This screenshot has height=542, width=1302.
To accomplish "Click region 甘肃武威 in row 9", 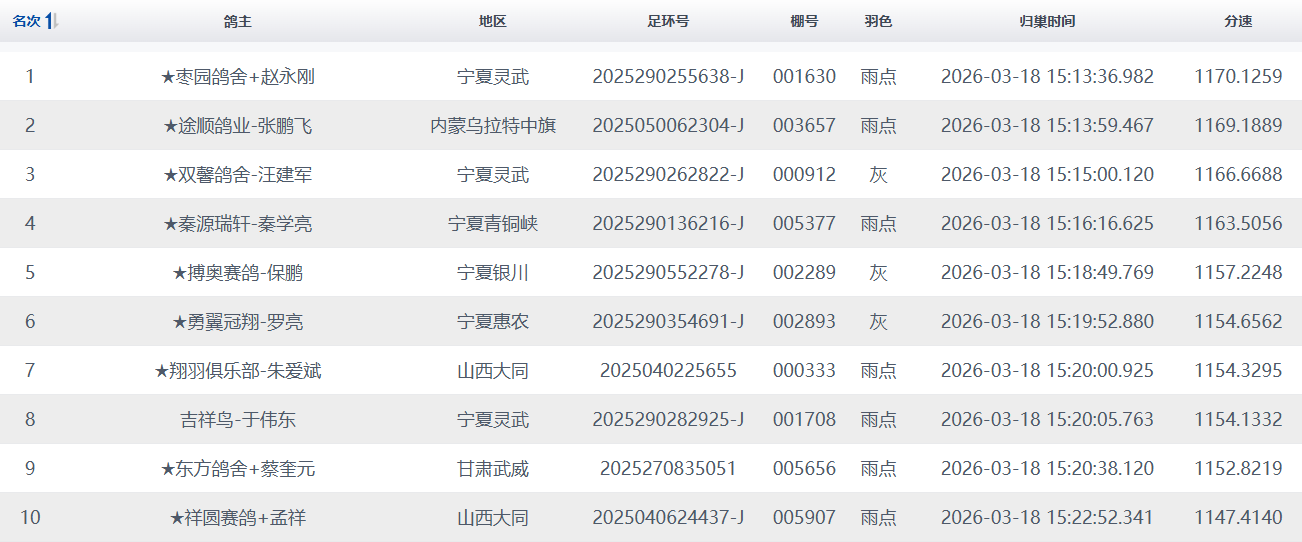I will pyautogui.click(x=492, y=469).
